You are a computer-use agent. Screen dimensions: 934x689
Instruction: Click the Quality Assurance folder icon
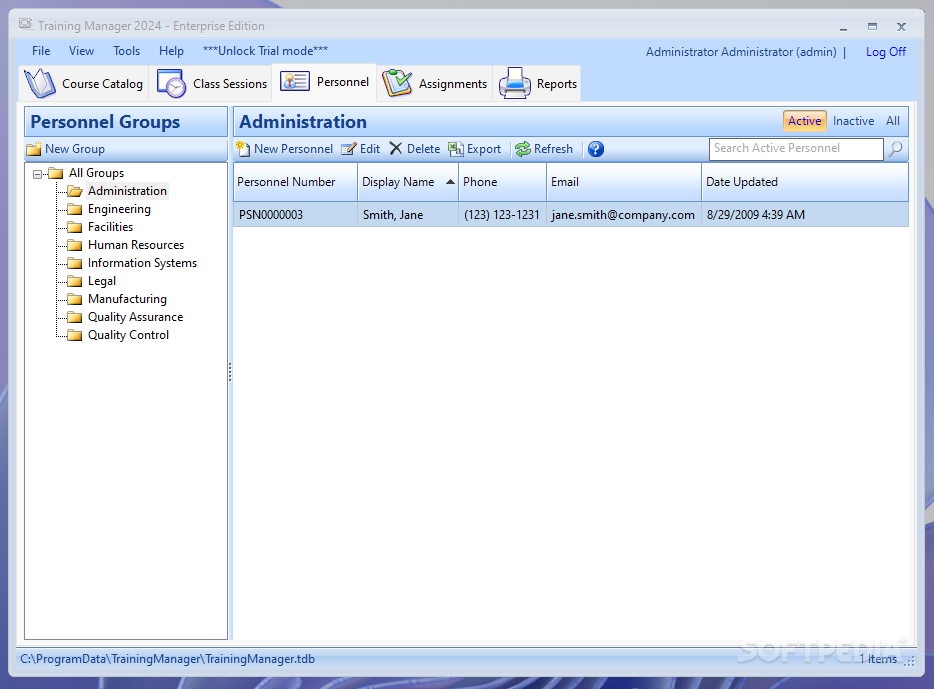75,317
